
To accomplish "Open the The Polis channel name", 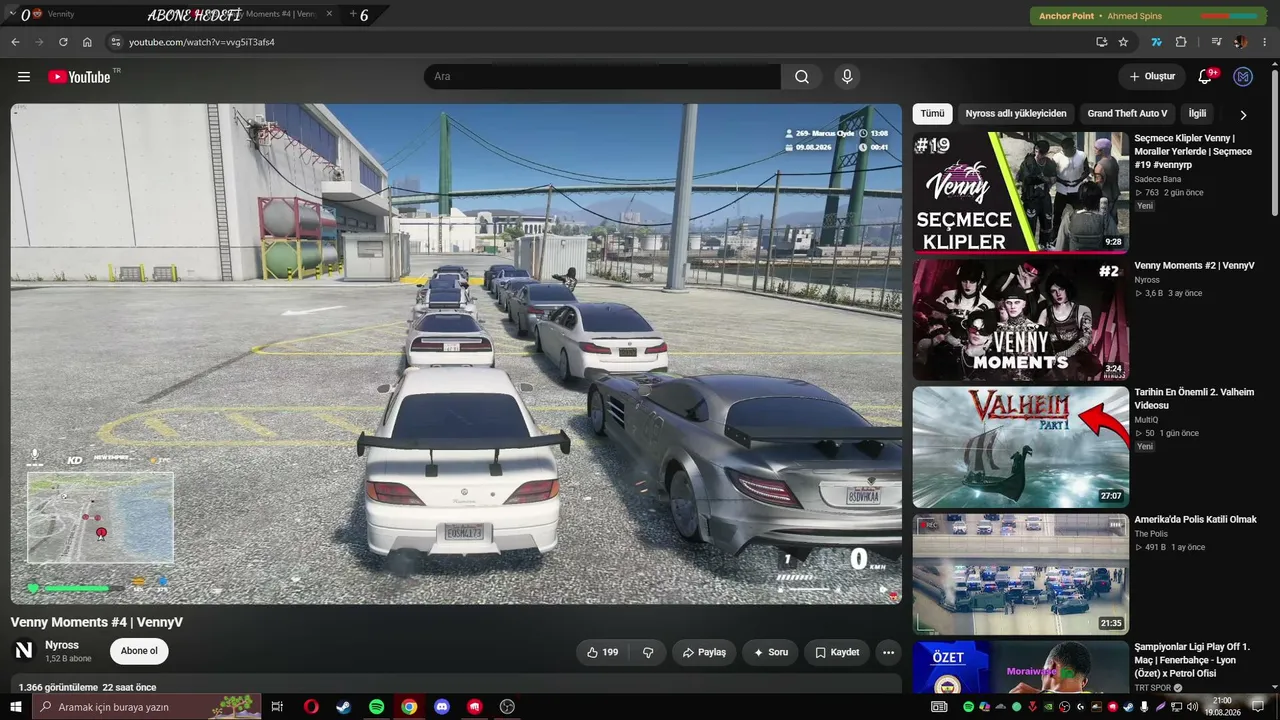I will pyautogui.click(x=1150, y=534).
